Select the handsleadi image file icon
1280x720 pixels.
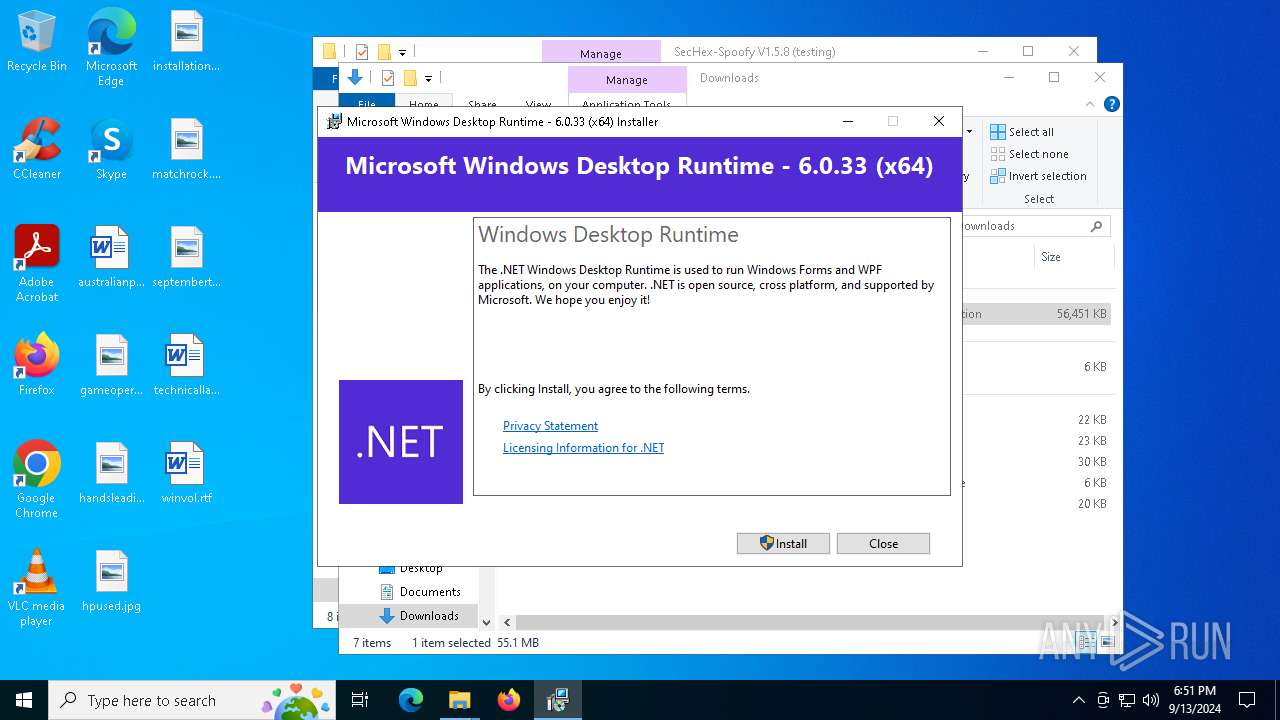pyautogui.click(x=111, y=473)
